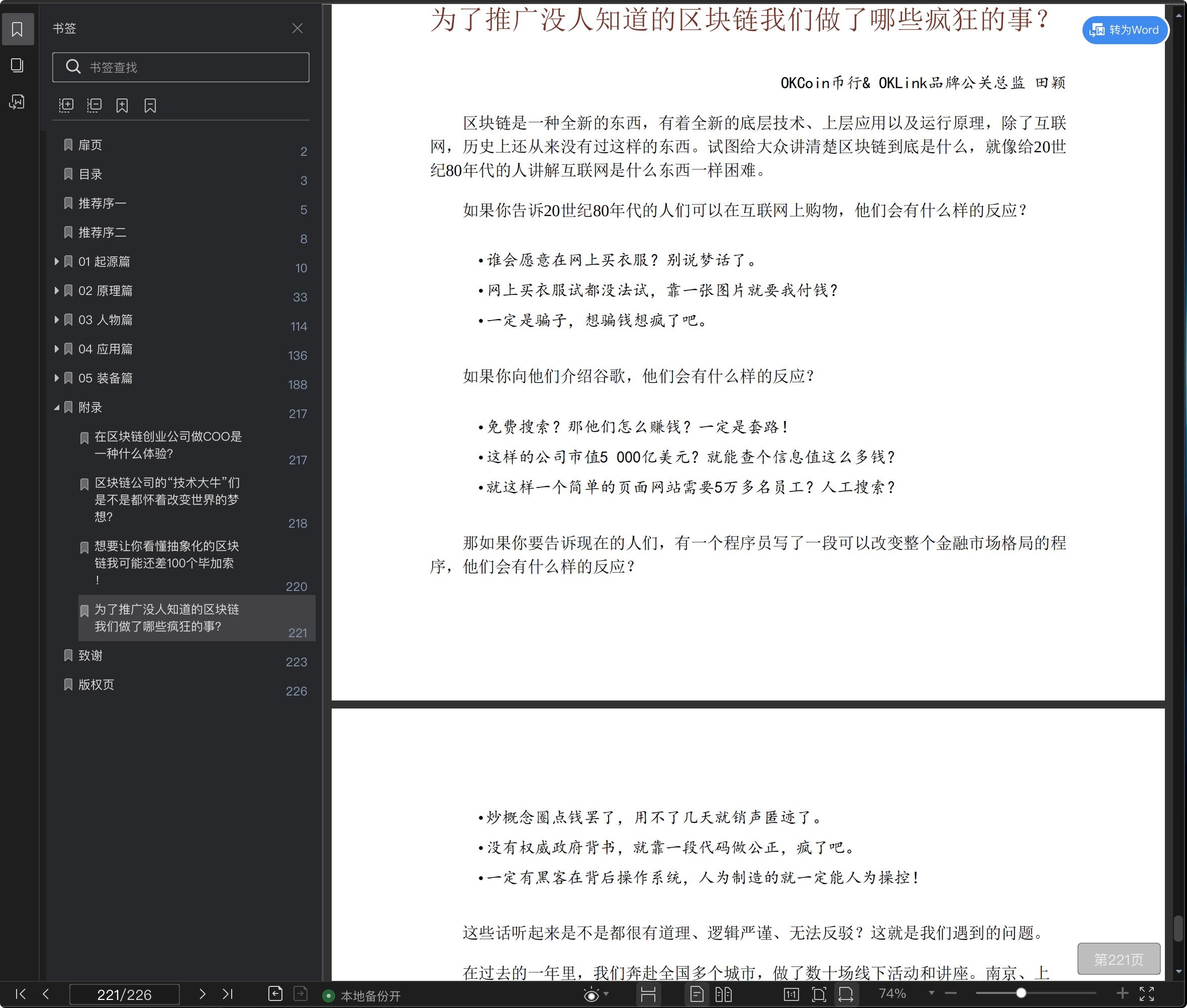Click the go back to previous view icon

click(x=275, y=994)
